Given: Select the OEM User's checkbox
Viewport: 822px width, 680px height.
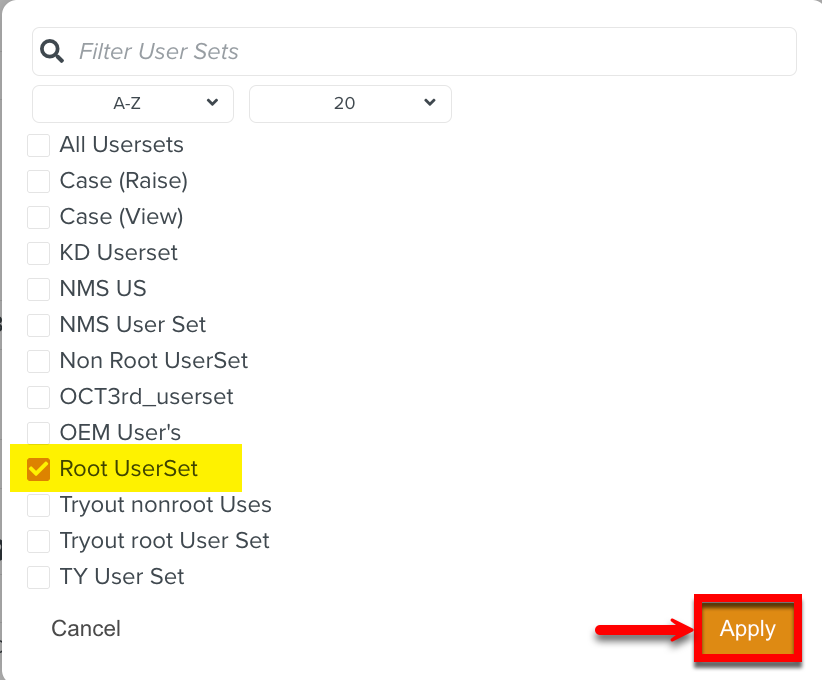Looking at the screenshot, I should point(39,433).
